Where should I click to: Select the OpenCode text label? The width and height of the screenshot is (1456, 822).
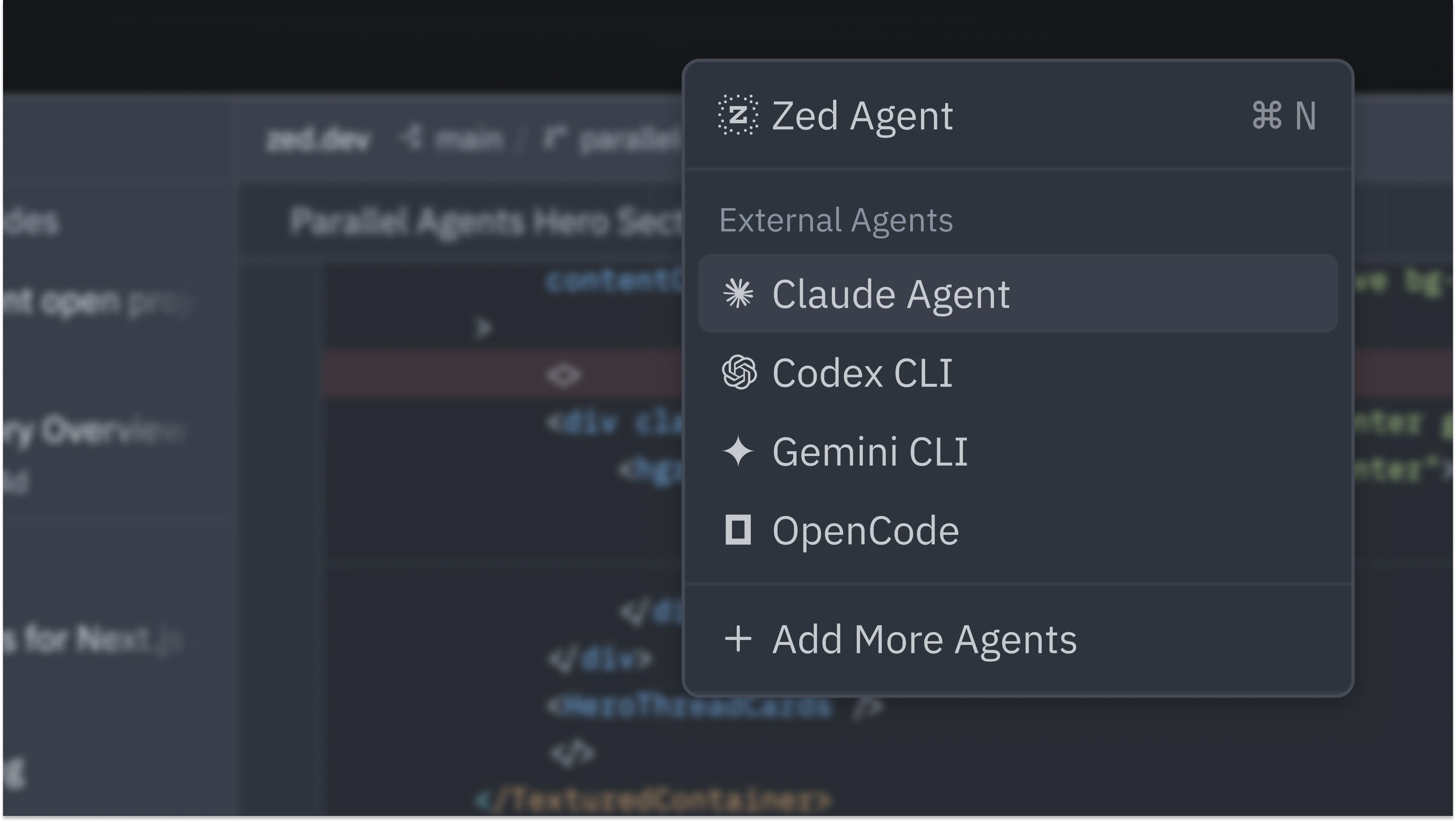(865, 531)
